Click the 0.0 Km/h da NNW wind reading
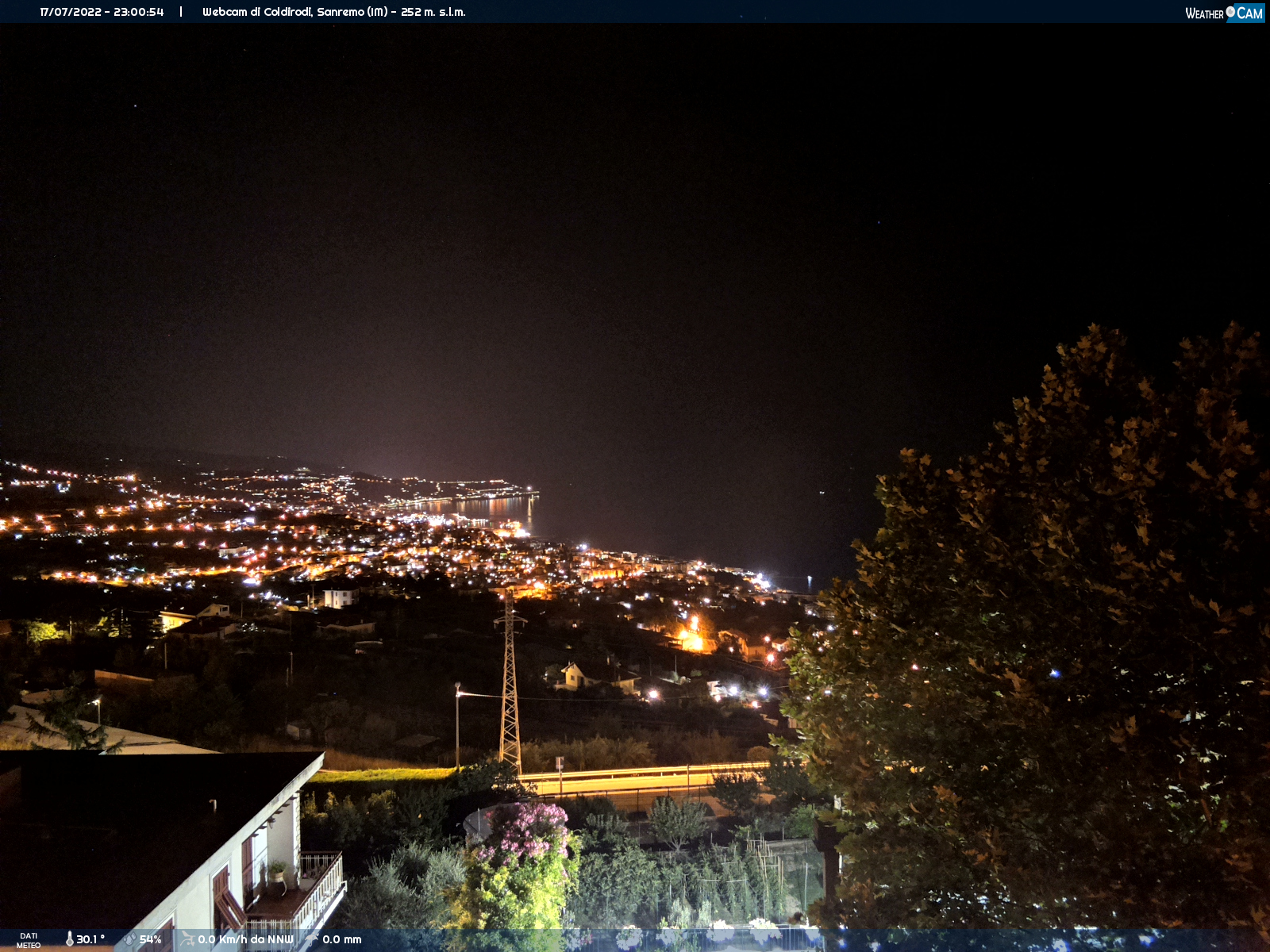The height and width of the screenshot is (952, 1270). point(245,939)
